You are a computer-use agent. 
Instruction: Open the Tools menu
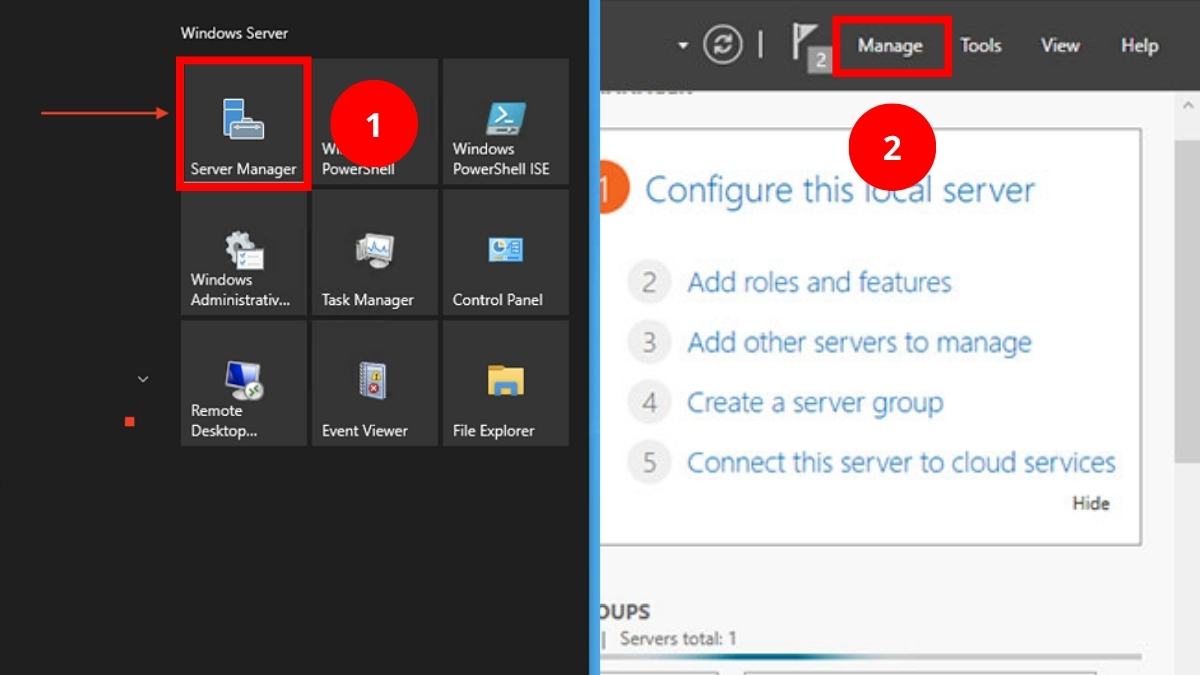[x=981, y=45]
